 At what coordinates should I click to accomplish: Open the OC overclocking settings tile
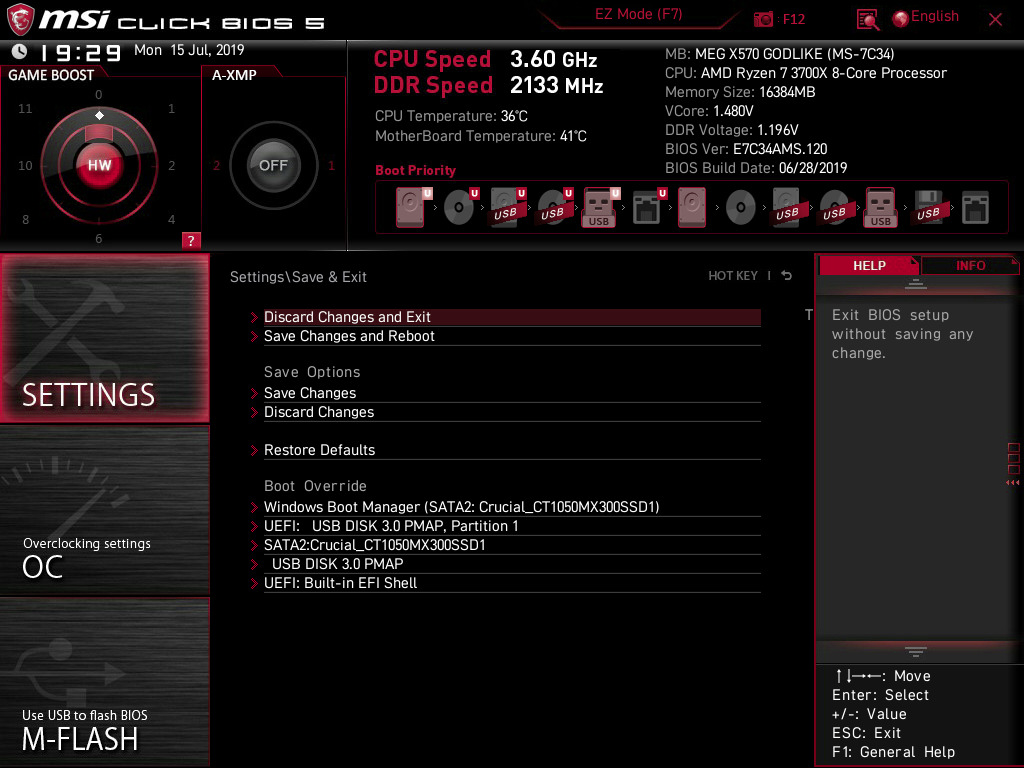tap(104, 511)
